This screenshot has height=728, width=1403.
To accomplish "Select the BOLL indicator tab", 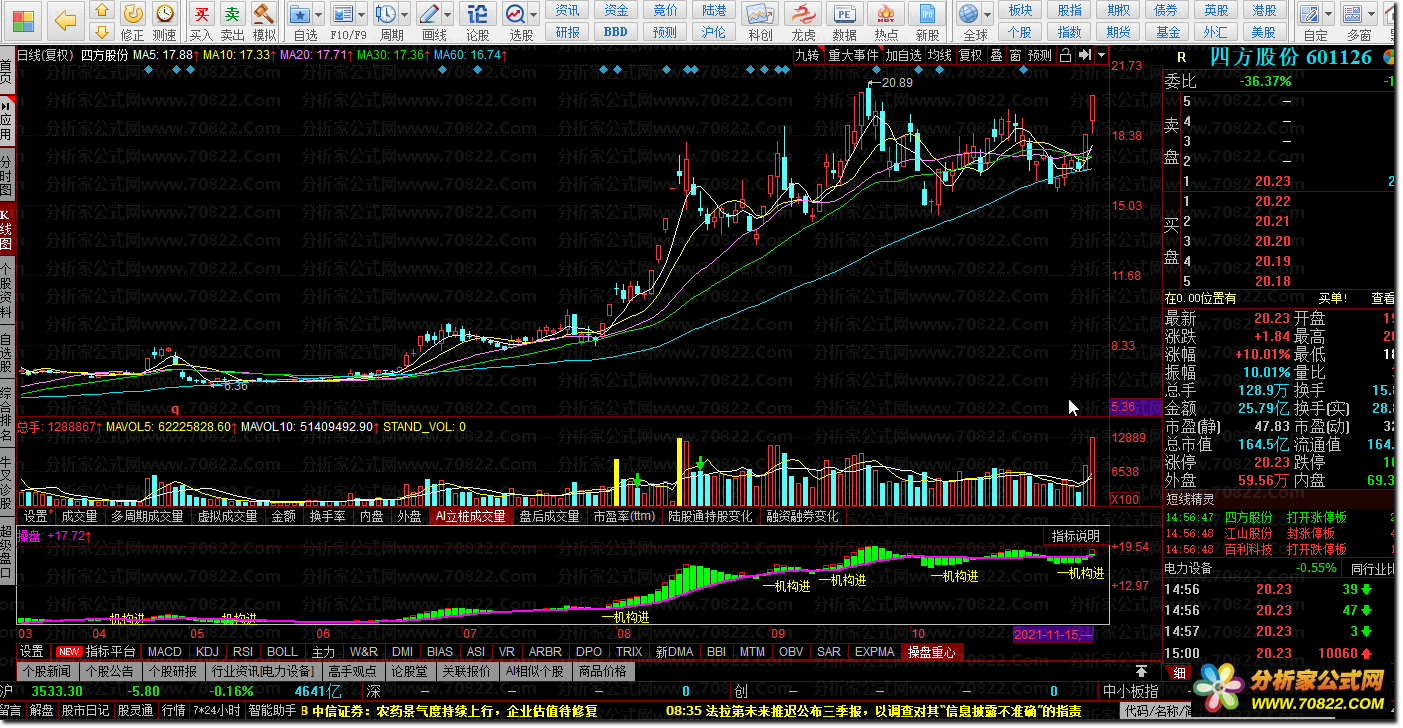I will pos(283,652).
